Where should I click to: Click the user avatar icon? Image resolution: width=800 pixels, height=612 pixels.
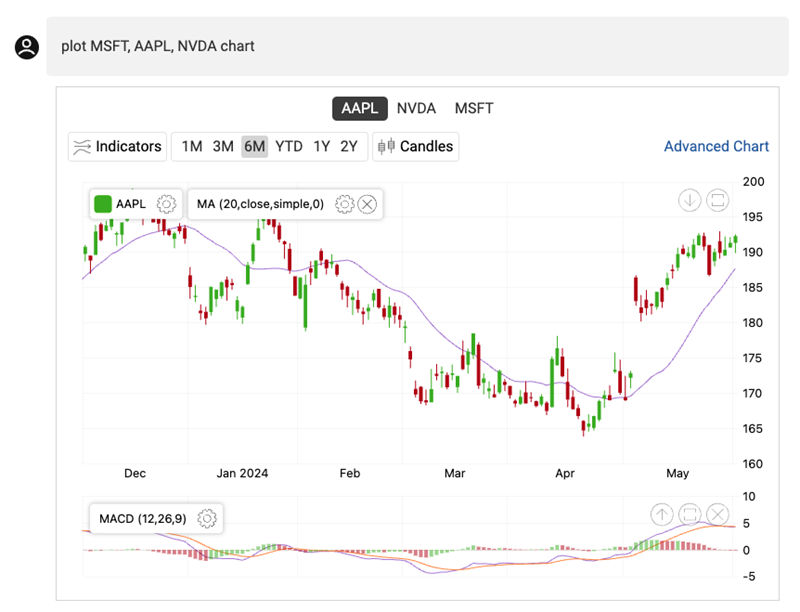26,46
